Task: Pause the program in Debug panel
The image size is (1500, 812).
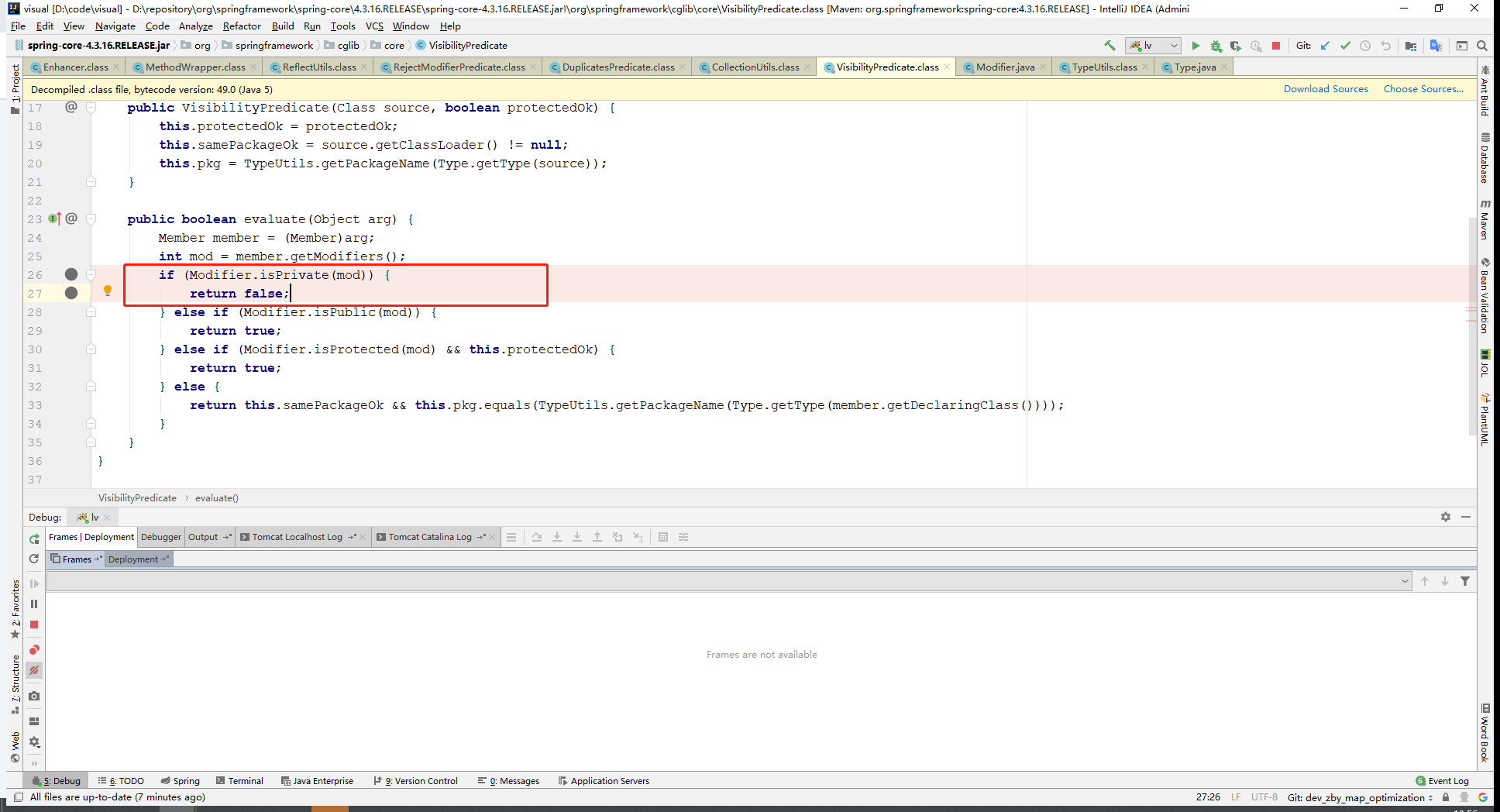Action: (34, 604)
